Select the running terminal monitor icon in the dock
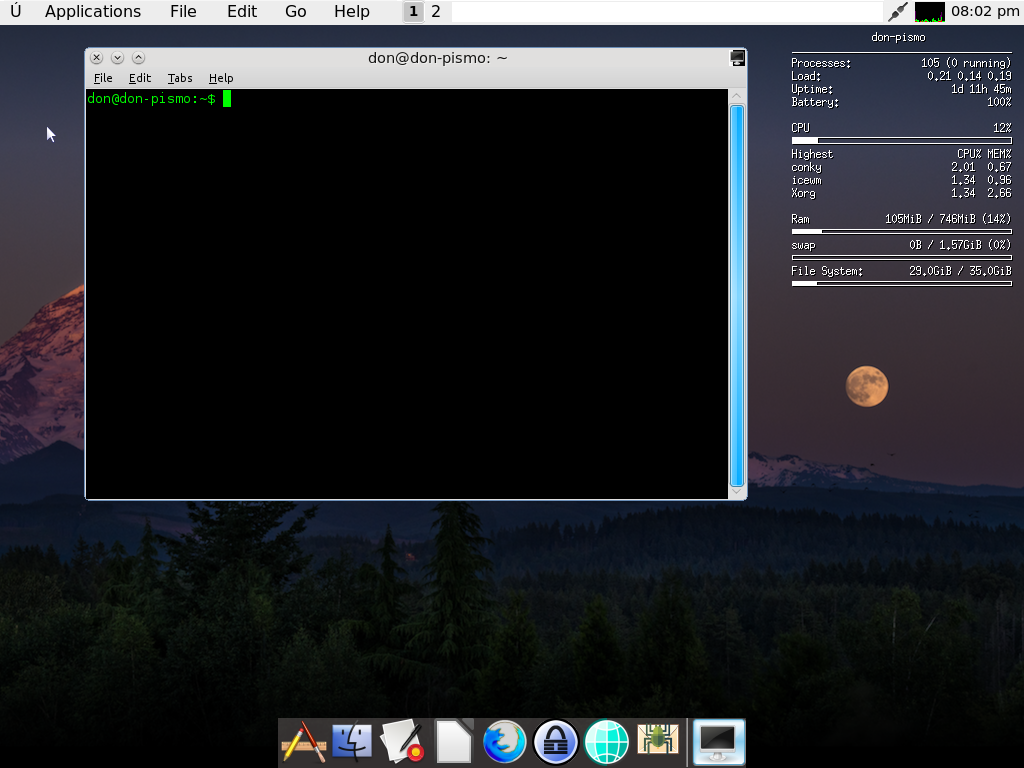Viewport: 1024px width, 768px height. 719,742
